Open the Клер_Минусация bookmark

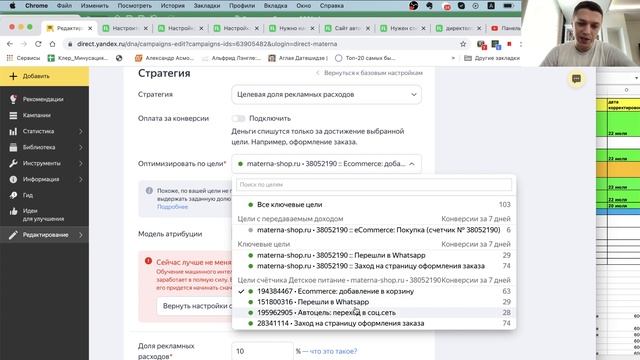coord(78,58)
